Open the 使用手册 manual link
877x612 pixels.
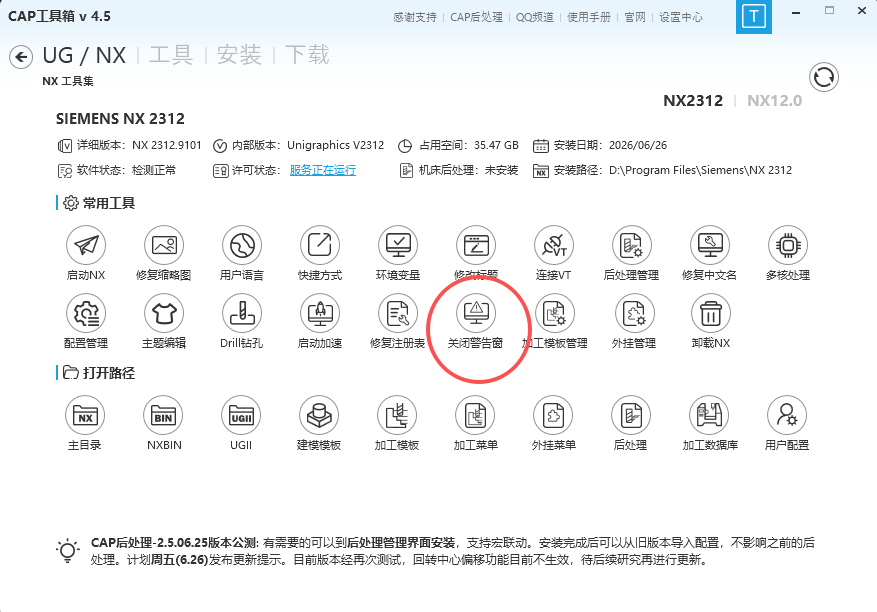tap(588, 17)
